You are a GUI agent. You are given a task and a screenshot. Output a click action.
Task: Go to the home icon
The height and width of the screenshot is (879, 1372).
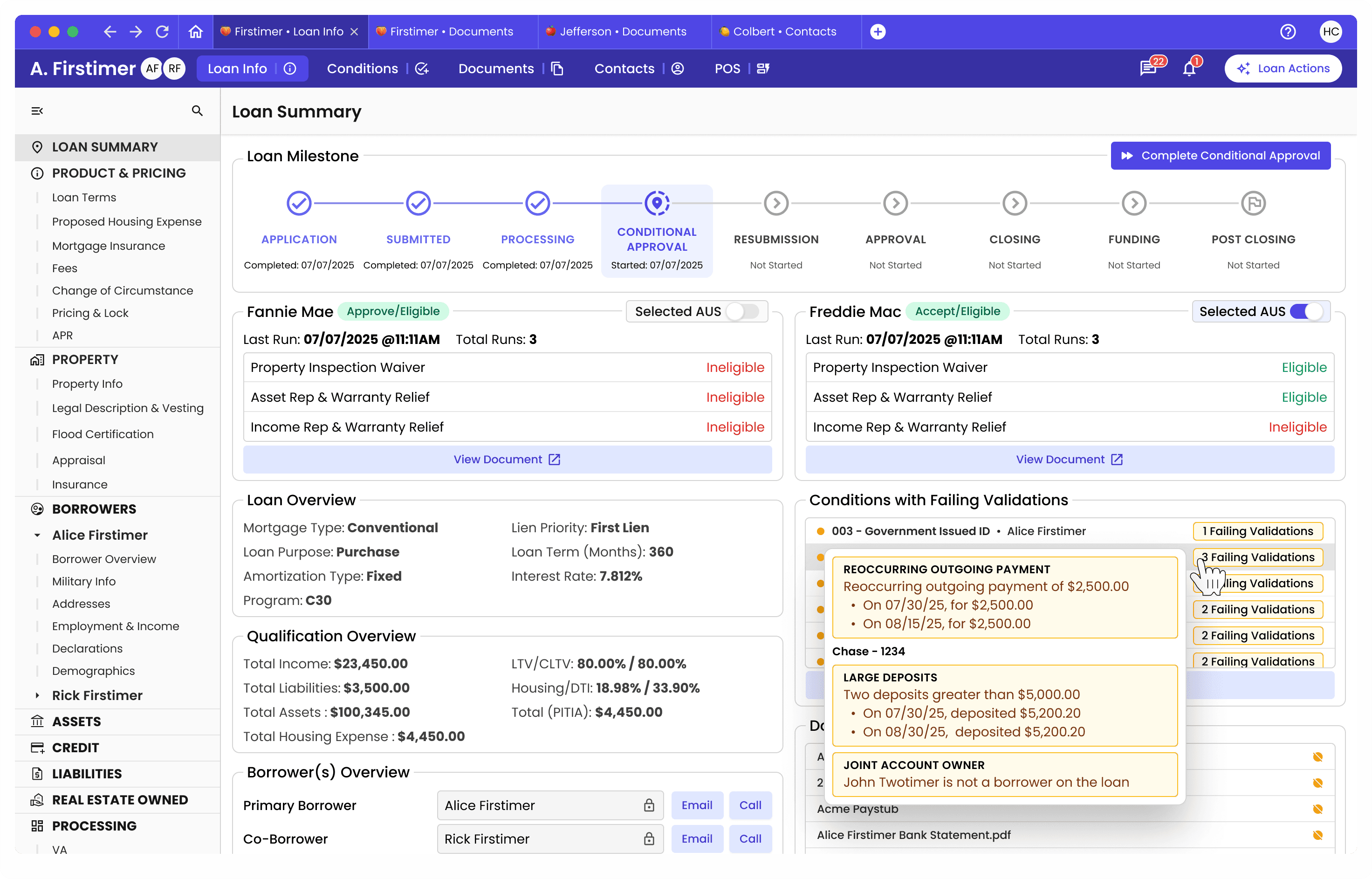(196, 31)
